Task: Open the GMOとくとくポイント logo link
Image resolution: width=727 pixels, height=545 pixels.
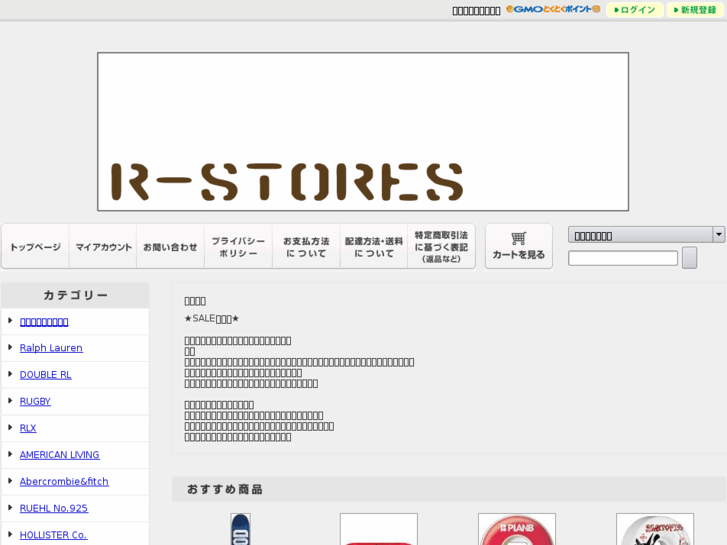Action: (553, 9)
